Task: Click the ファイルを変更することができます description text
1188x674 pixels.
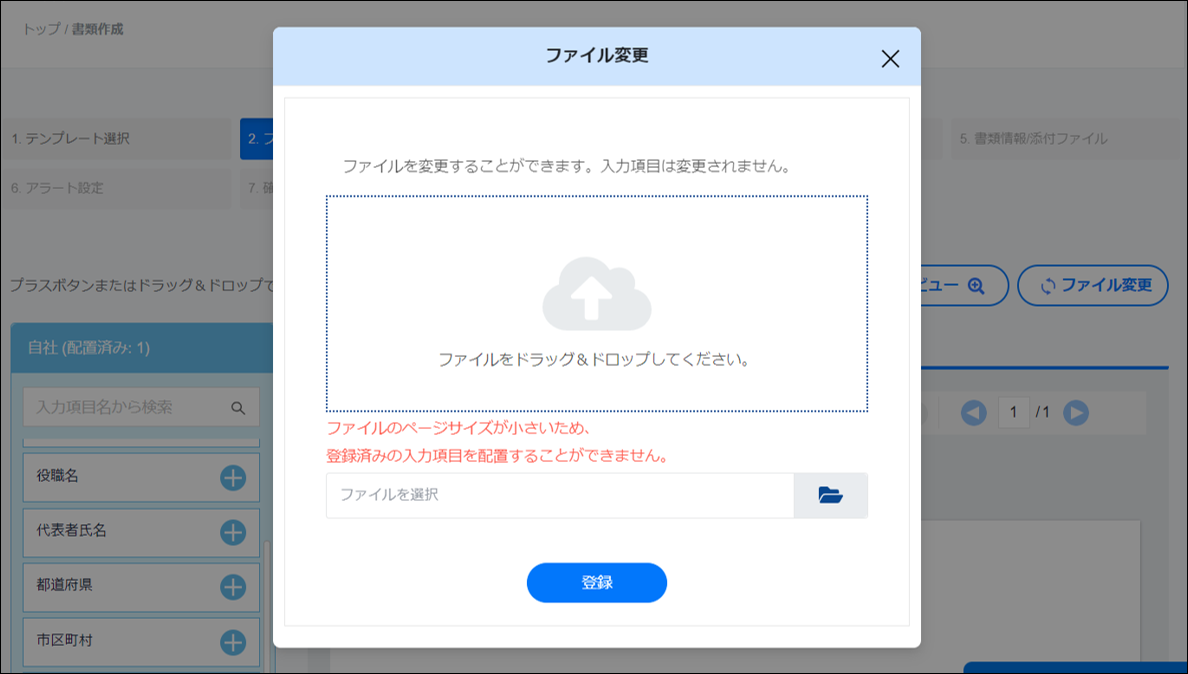Action: coord(567,166)
